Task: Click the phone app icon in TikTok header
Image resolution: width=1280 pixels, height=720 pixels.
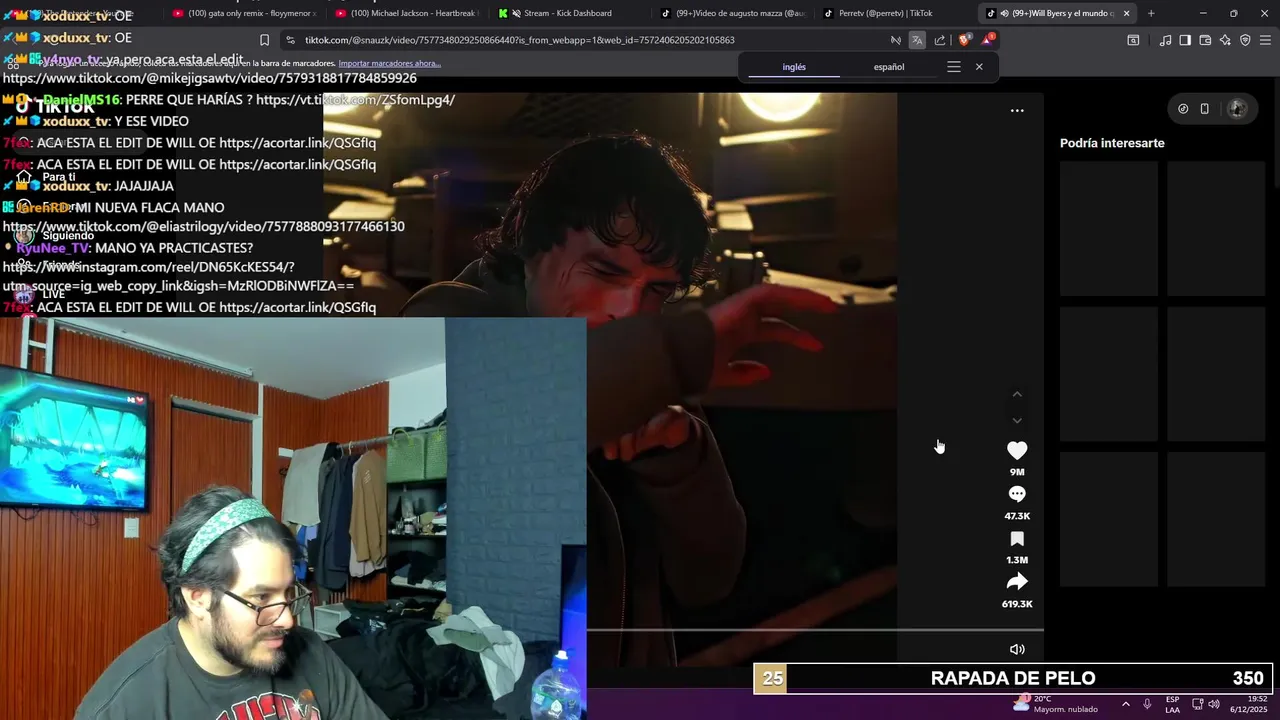Action: (1205, 109)
